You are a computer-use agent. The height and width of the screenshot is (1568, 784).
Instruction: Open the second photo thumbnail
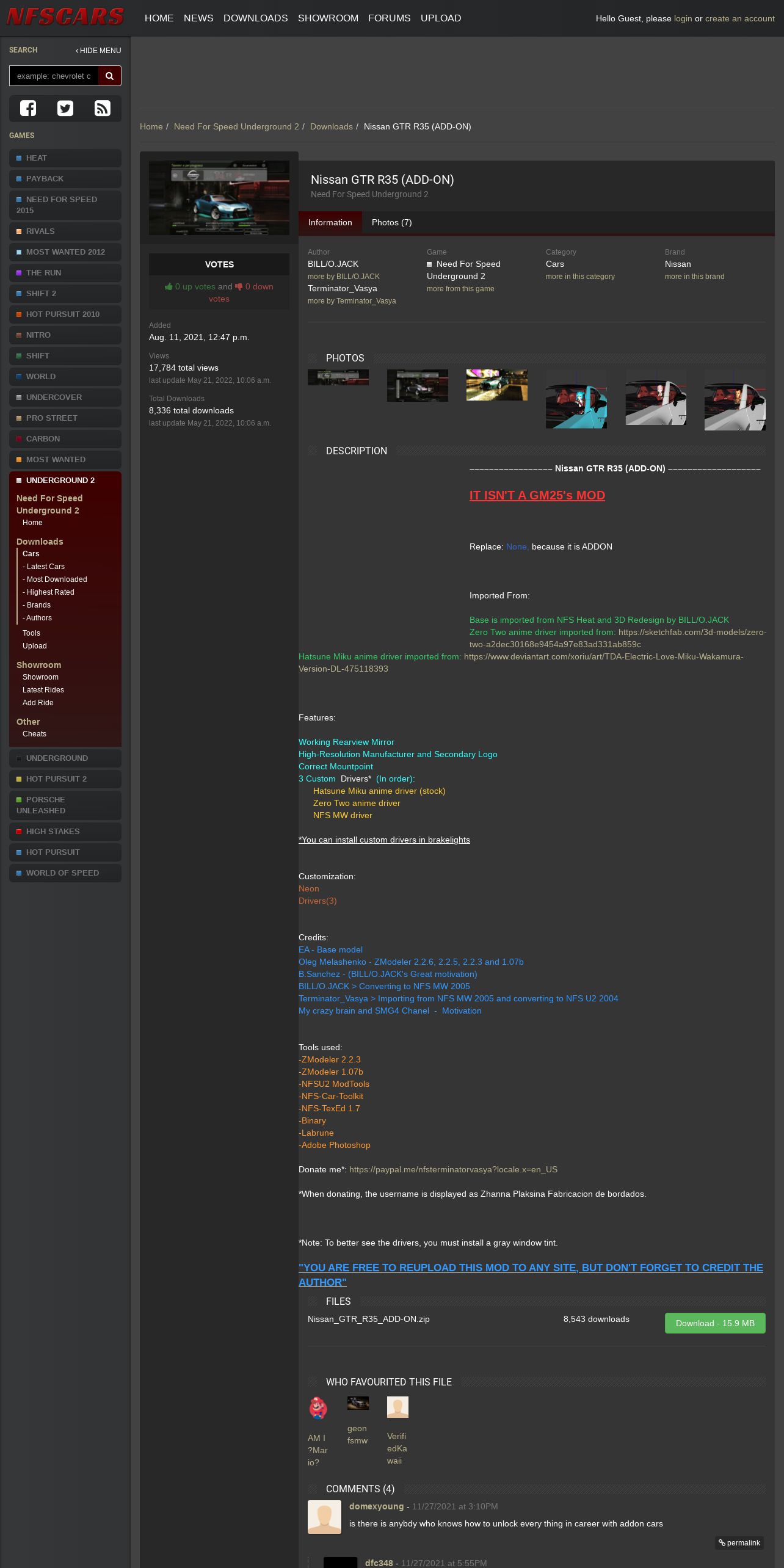point(418,385)
